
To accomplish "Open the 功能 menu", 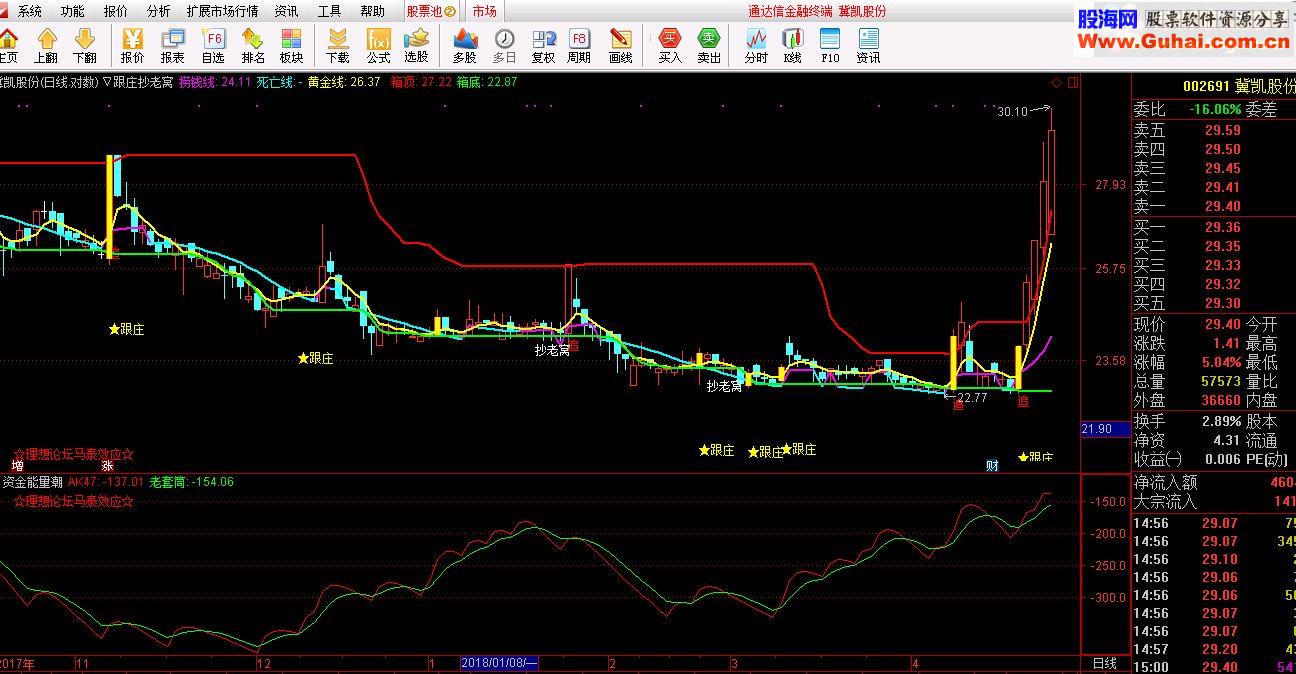I will click(x=72, y=11).
